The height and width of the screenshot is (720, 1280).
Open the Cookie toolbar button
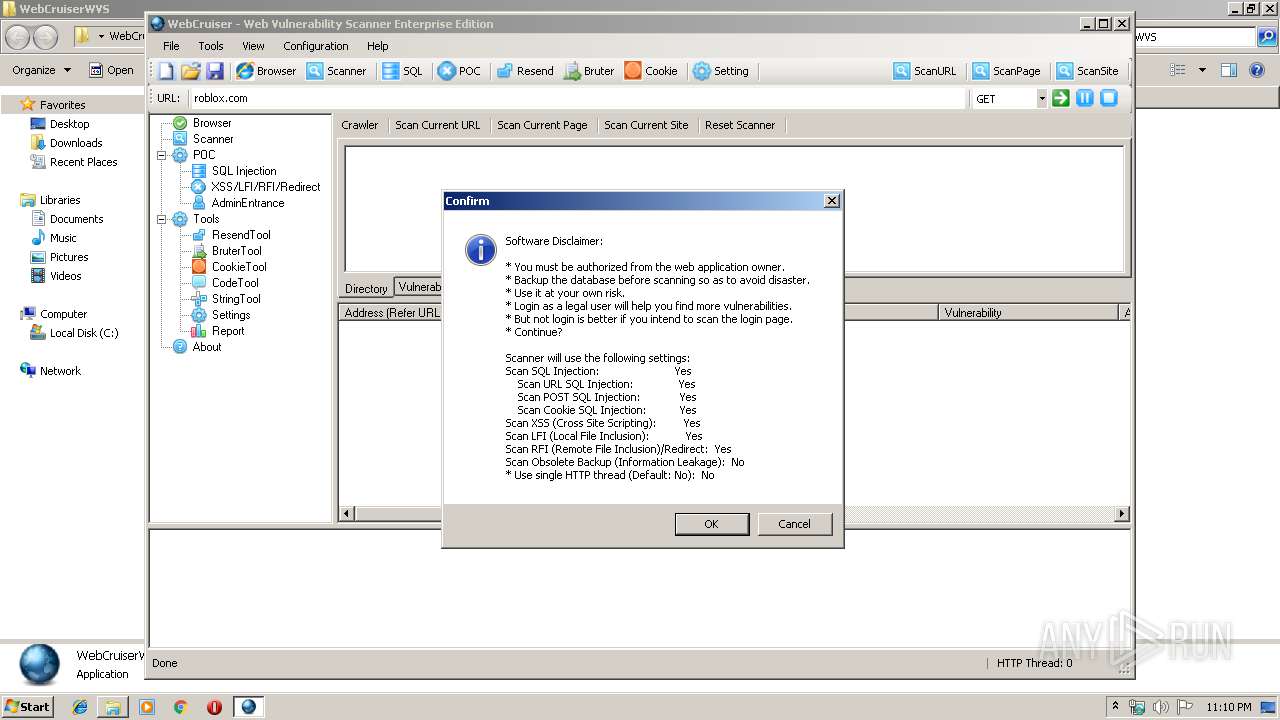click(651, 71)
